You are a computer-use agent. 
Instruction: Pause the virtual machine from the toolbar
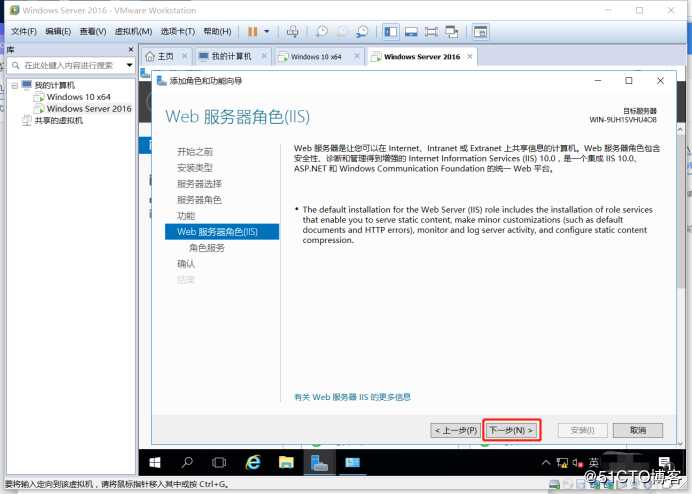pos(252,32)
